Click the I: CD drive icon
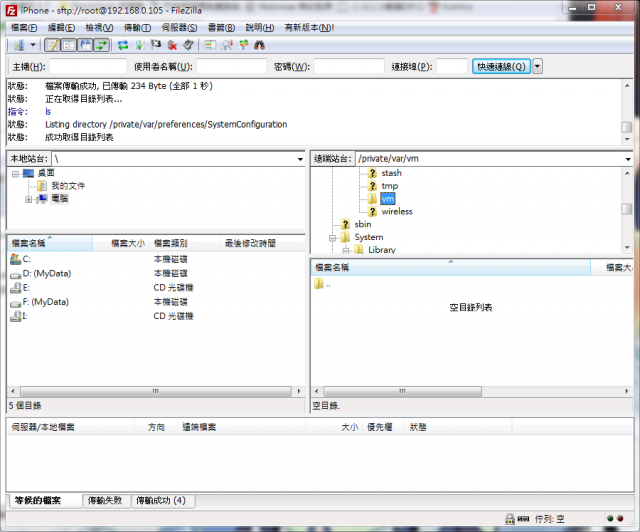The width and height of the screenshot is (640, 532). (16, 316)
